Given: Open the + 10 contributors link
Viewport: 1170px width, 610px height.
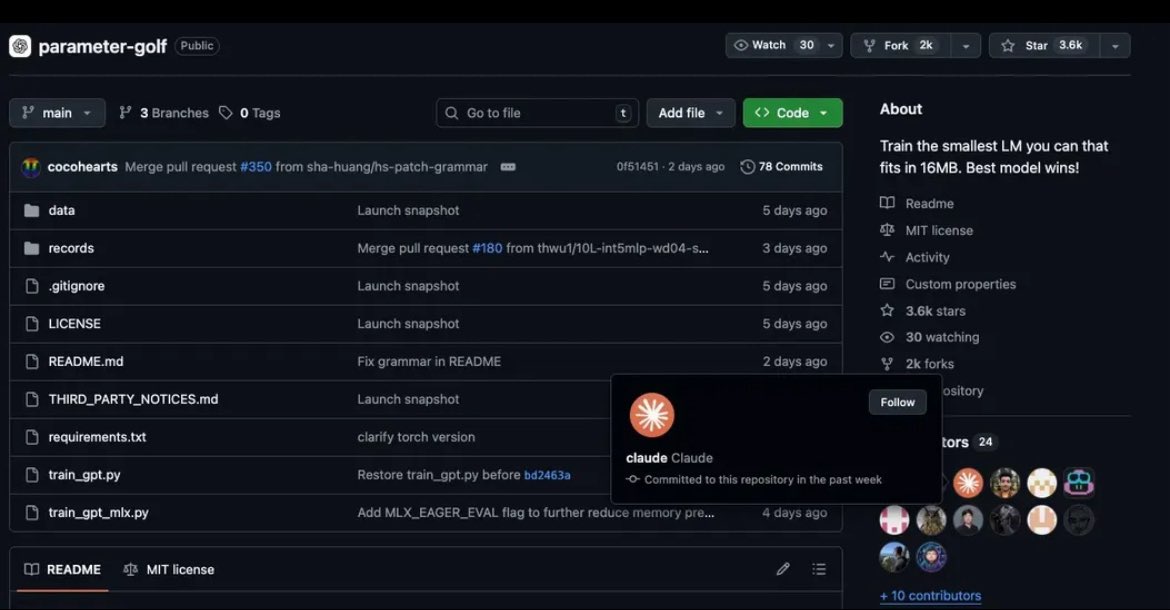Looking at the screenshot, I should [930, 596].
